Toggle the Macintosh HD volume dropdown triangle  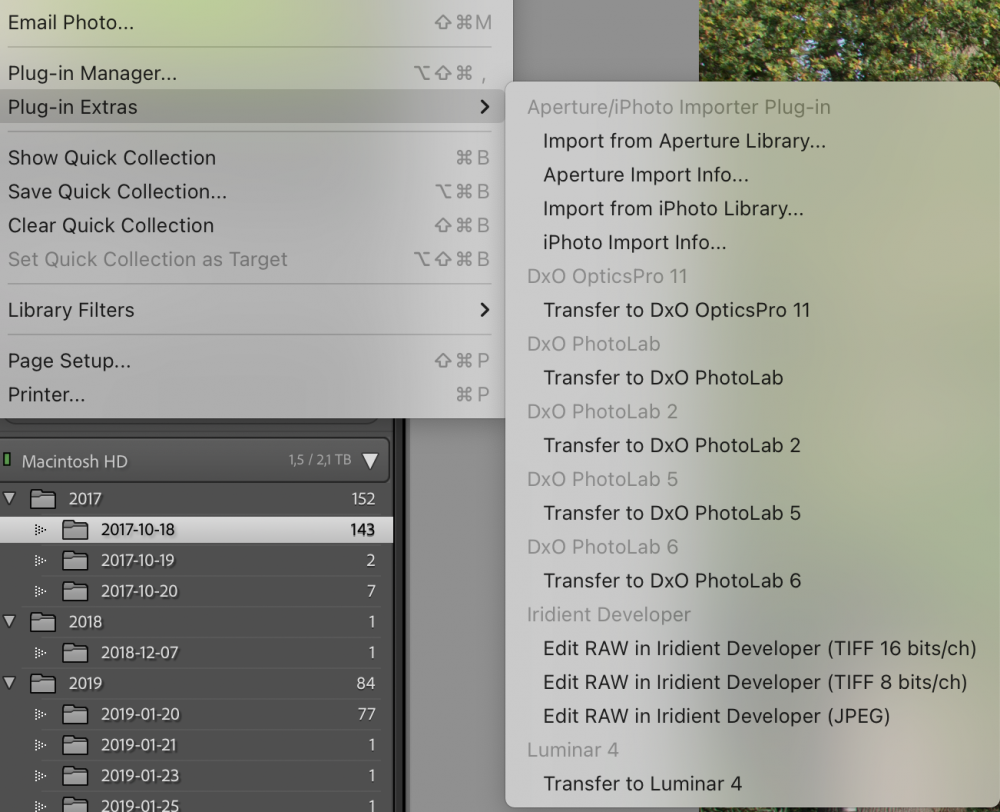370,460
